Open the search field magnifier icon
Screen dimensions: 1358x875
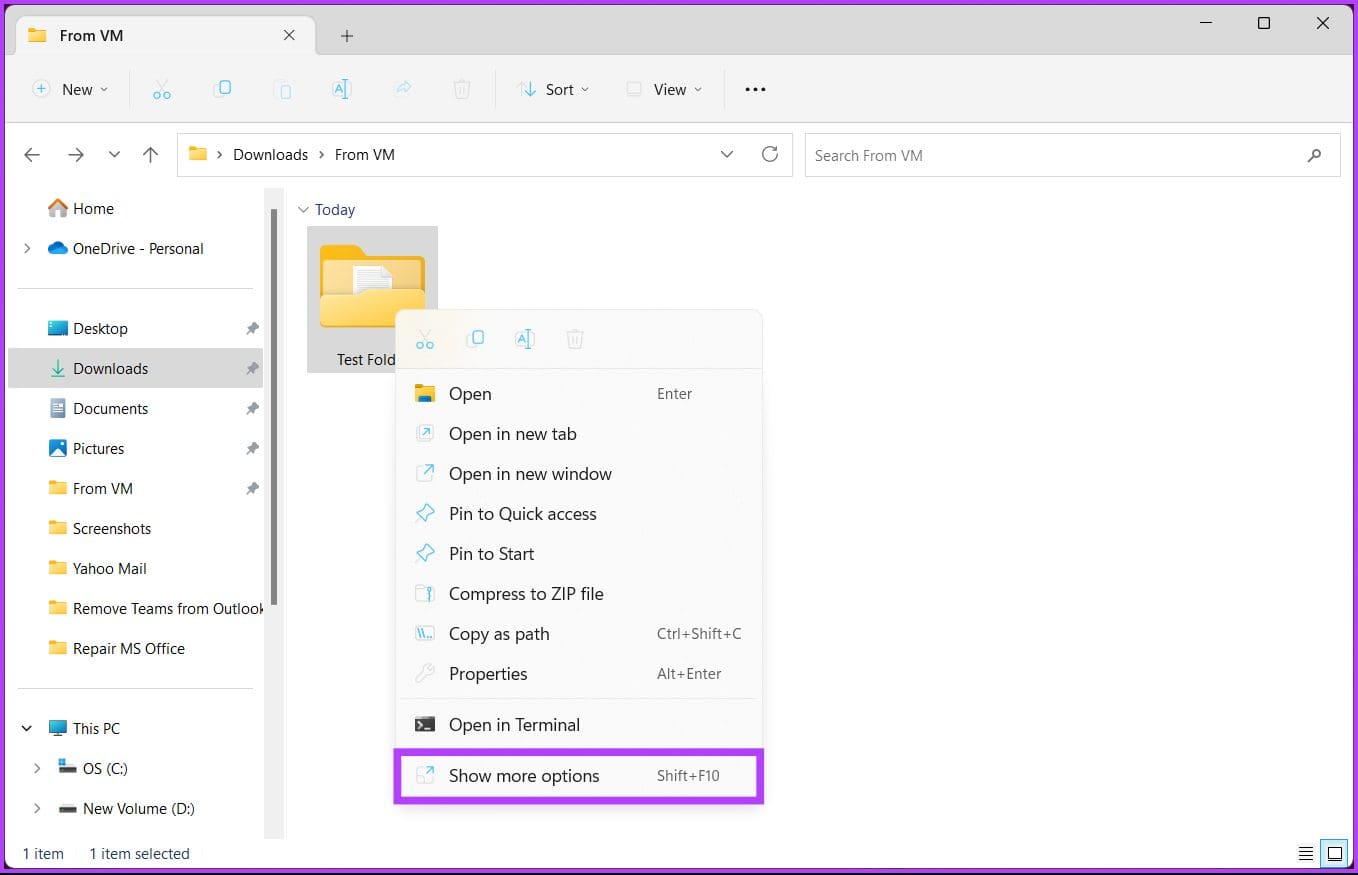point(1314,155)
